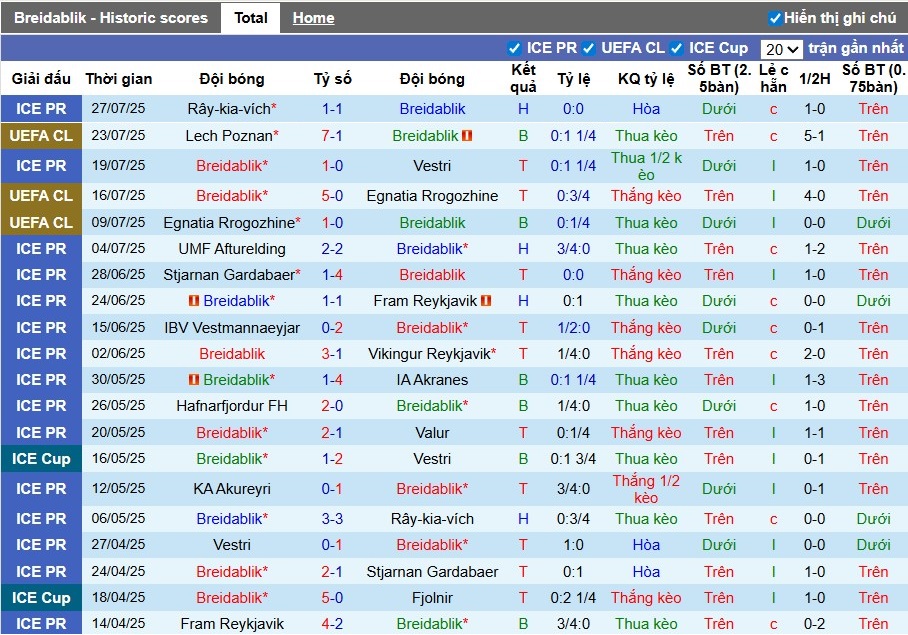908x635 pixels.
Task: Open the Lech Poznan team link
Action: 229,136
